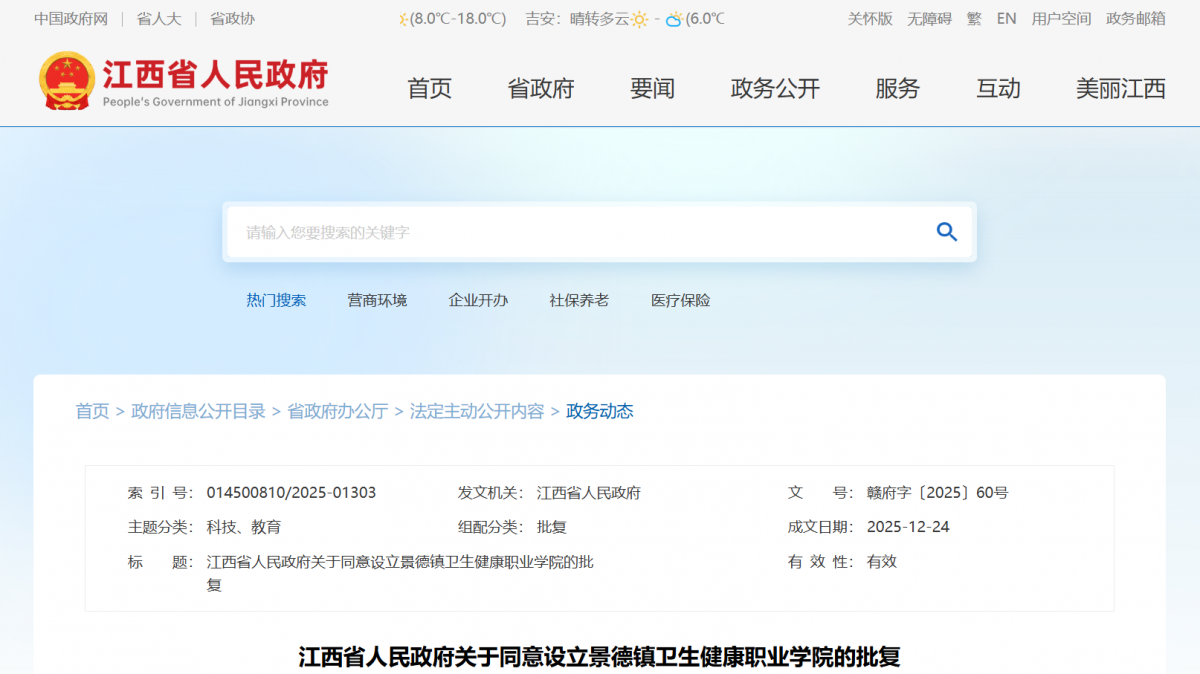Switch to Traditional Chinese with 繁

pos(974,19)
